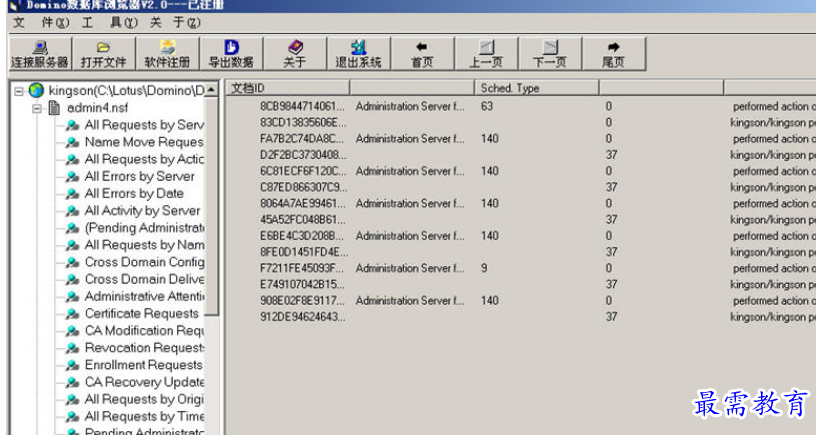The image size is (816, 435).
Task: Select Enrollment Requests view
Action: 144,365
